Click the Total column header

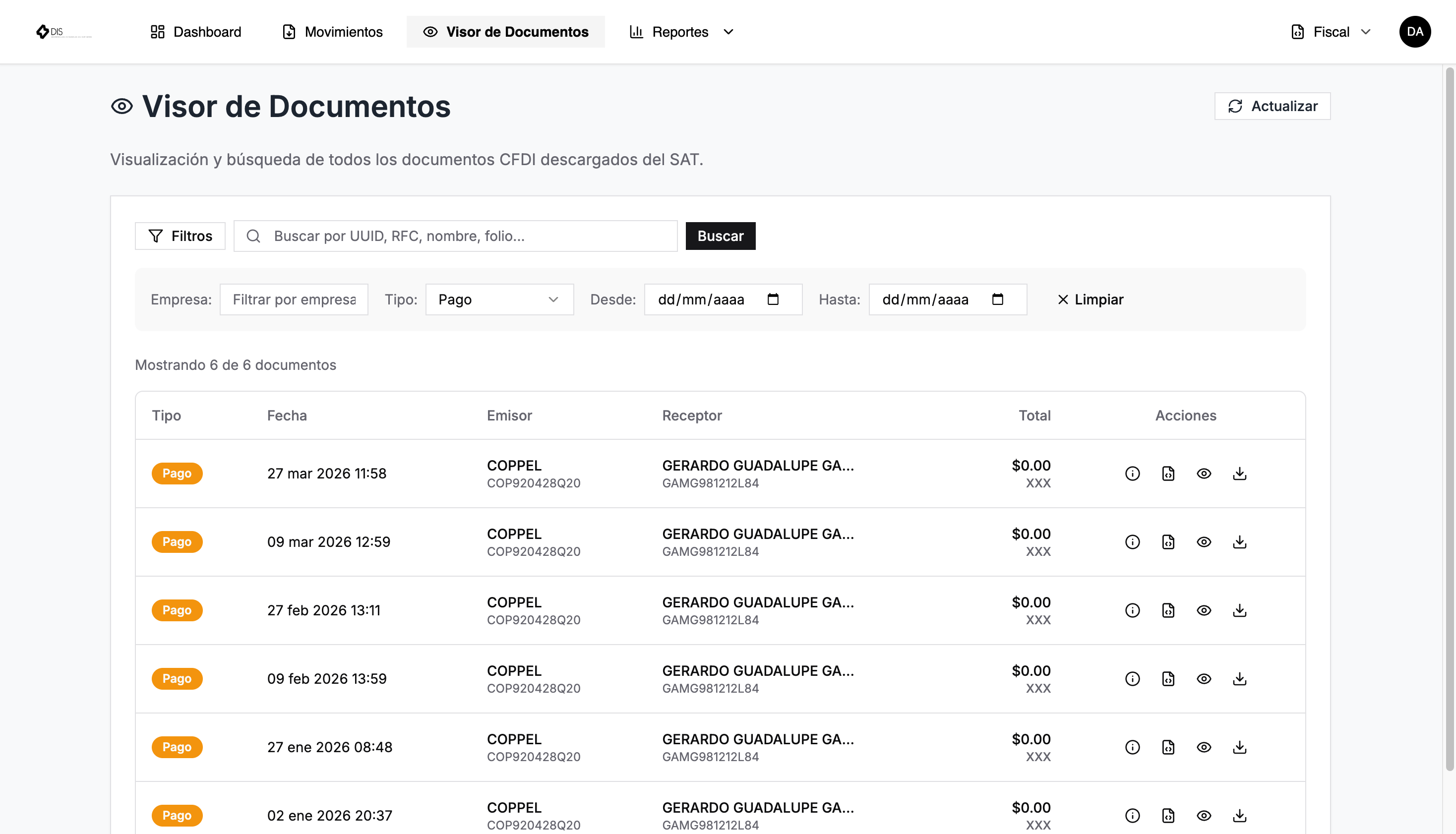coord(1034,416)
